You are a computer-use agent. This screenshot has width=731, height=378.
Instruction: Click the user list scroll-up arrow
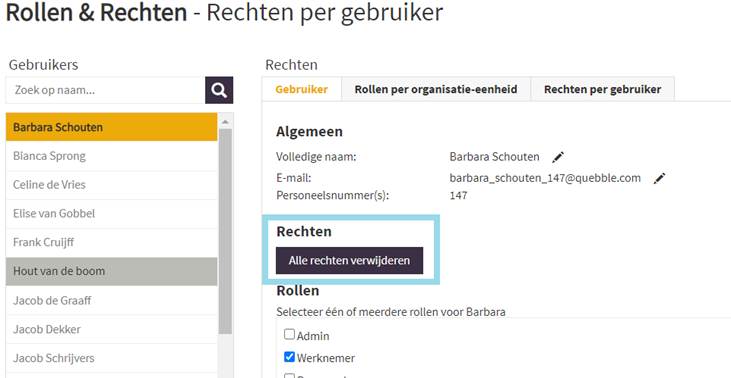225,122
